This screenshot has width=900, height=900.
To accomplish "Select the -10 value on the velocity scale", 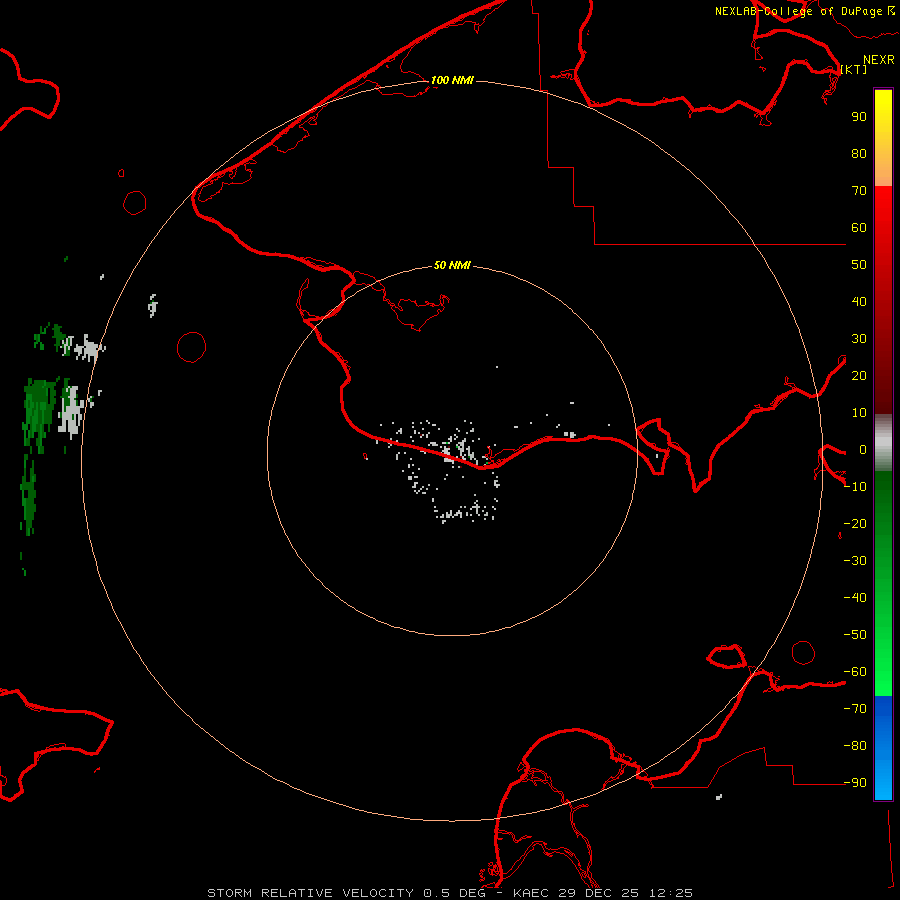I will (x=855, y=487).
